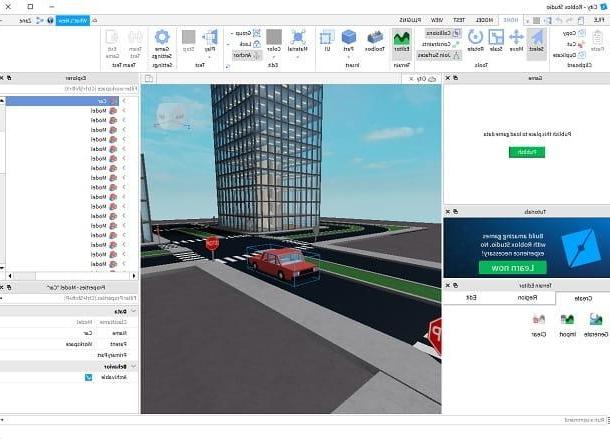The height and width of the screenshot is (439, 610).
Task: Open the Group dropdown arrow
Action: pyautogui.click(x=232, y=34)
